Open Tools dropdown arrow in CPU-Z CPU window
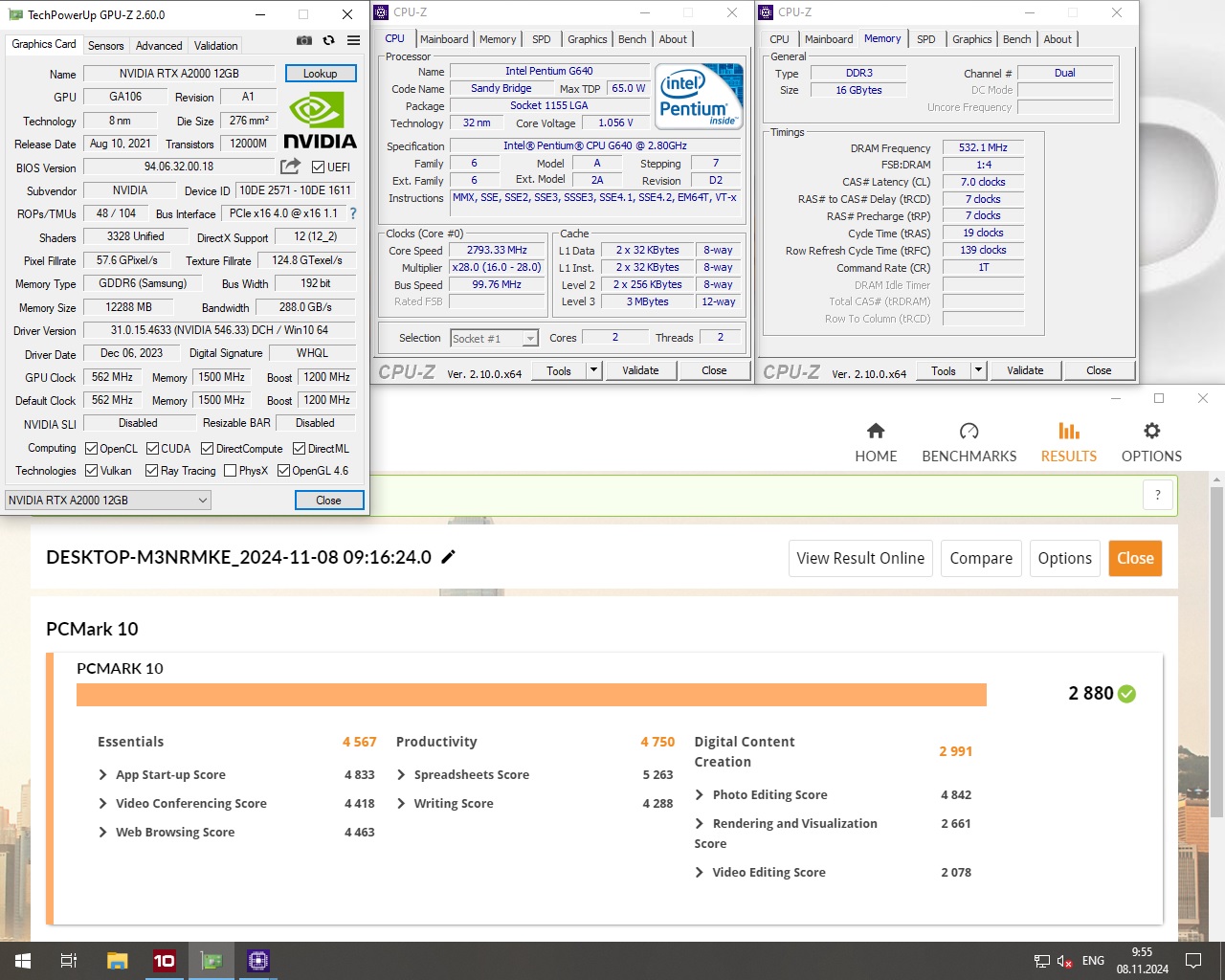 pyautogui.click(x=593, y=370)
